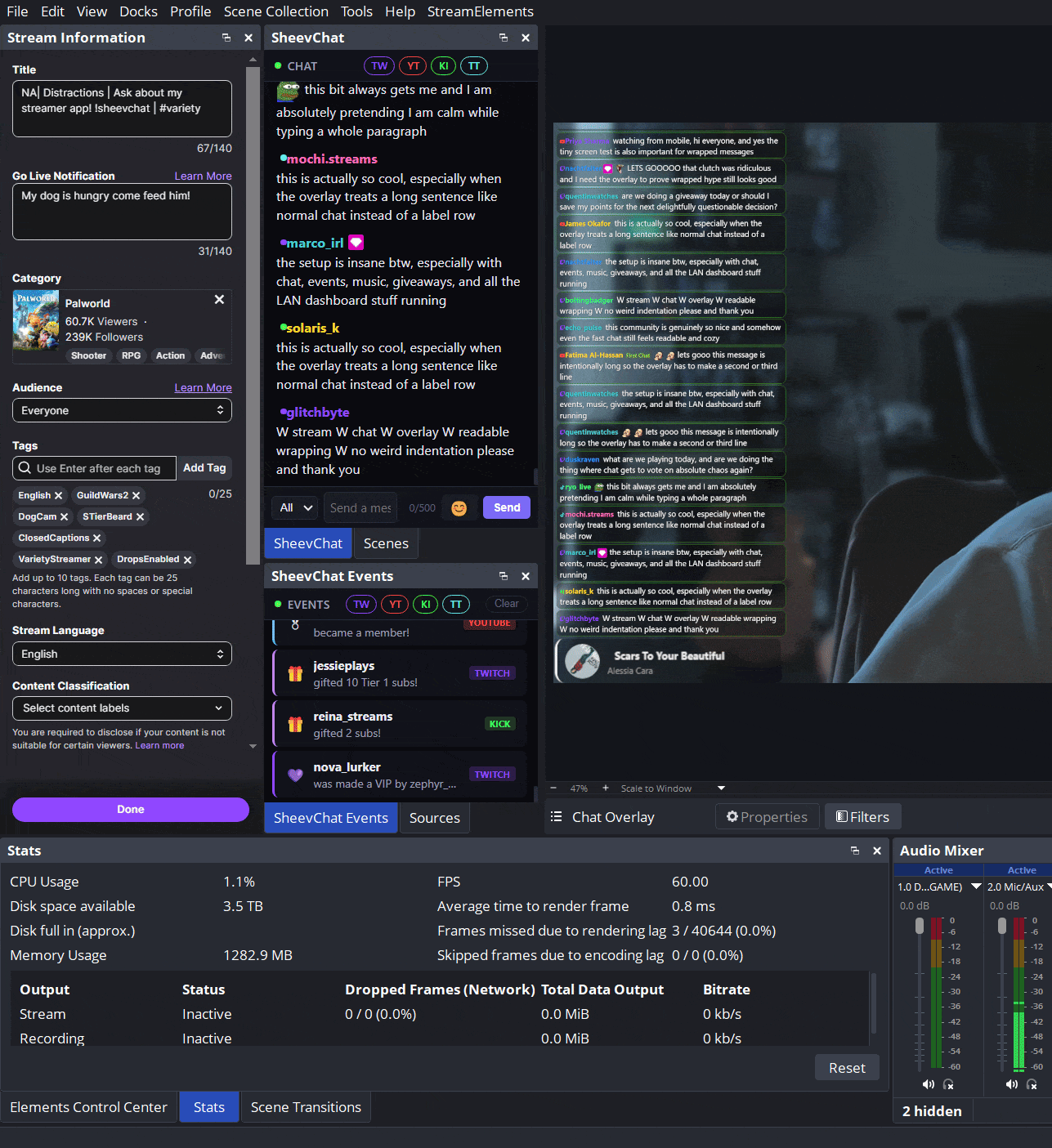Remove the DropsEnabled tag
Screen dimensions: 1052x1148
(188, 560)
